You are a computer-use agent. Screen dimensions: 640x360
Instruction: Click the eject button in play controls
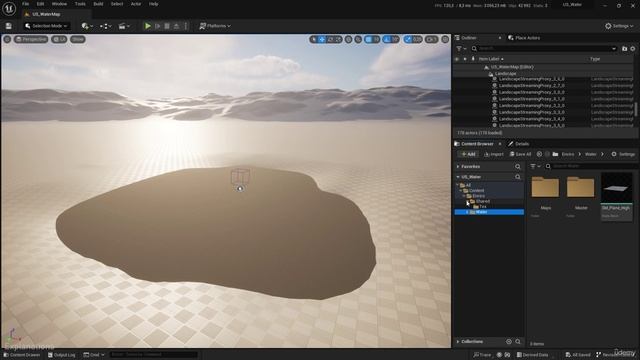176,26
